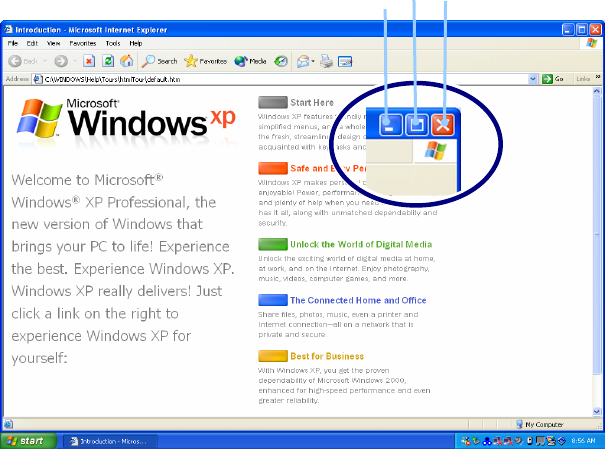This screenshot has width=605, height=449.
Task: Click the page icon in Address bar
Action: point(38,79)
